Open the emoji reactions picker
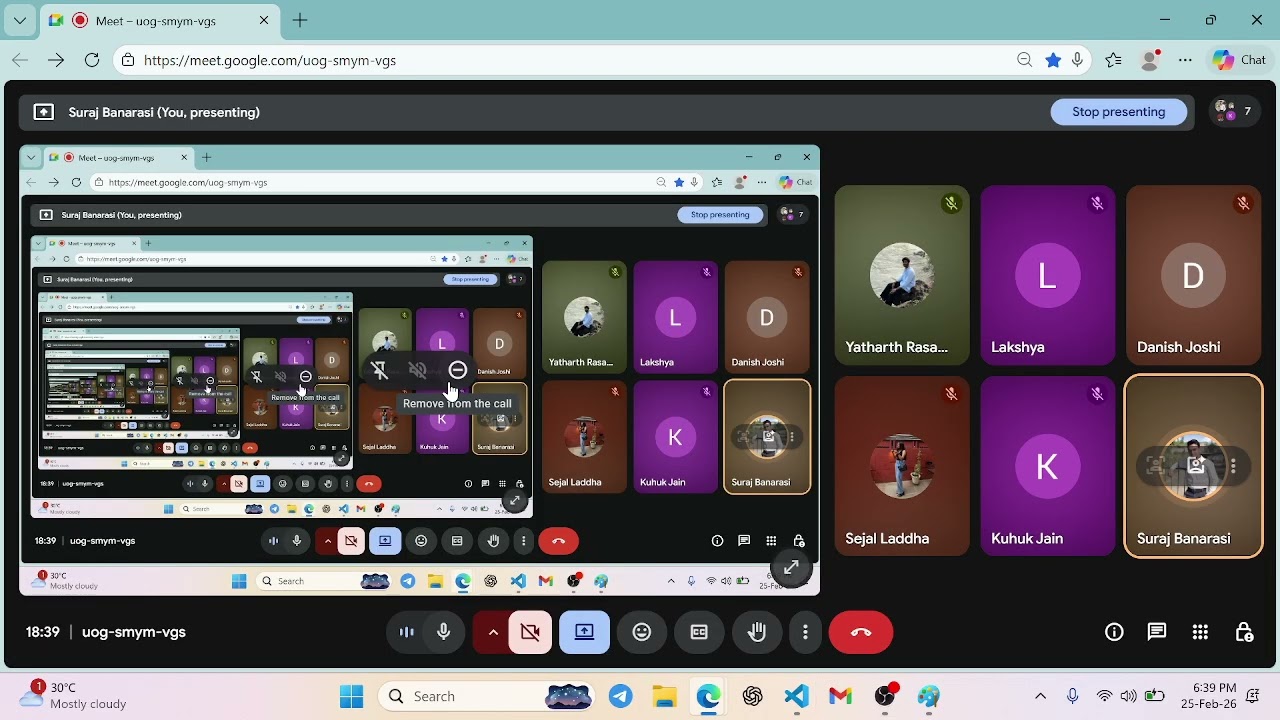 pyautogui.click(x=642, y=632)
